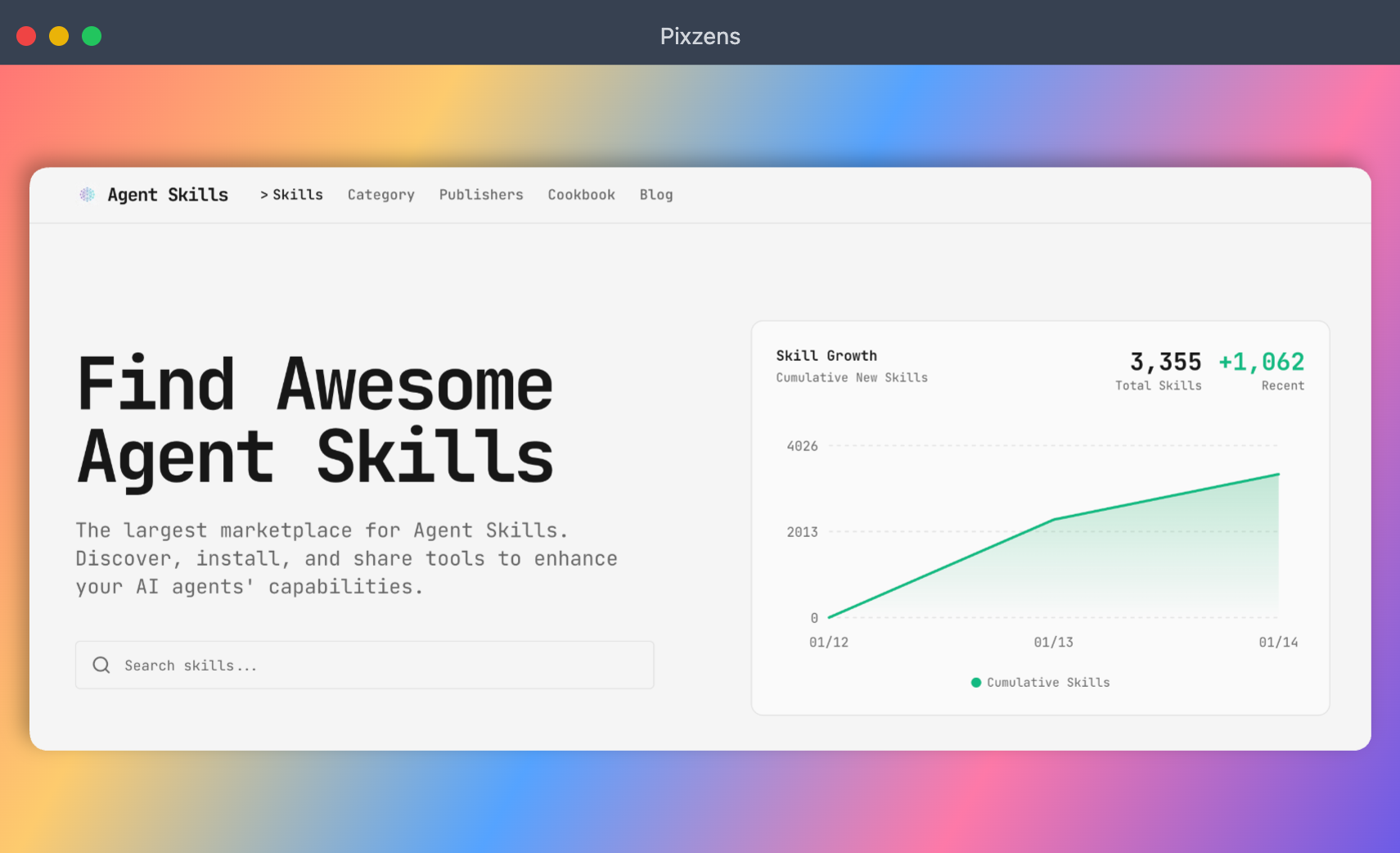Click the green Cumulative Skills legend dot
The width and height of the screenshot is (1400, 853).
975,682
